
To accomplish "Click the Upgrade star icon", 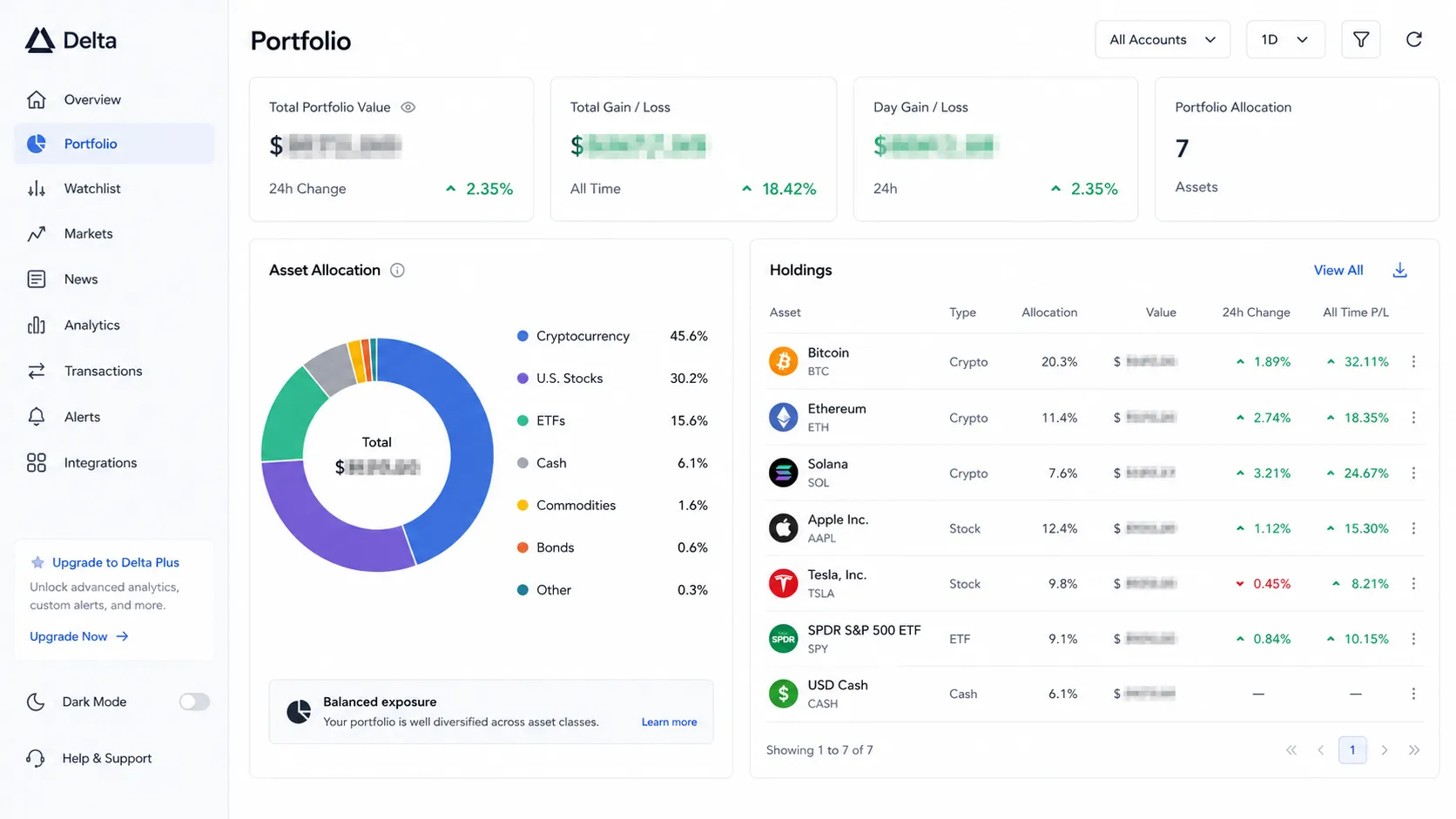I will click(37, 562).
